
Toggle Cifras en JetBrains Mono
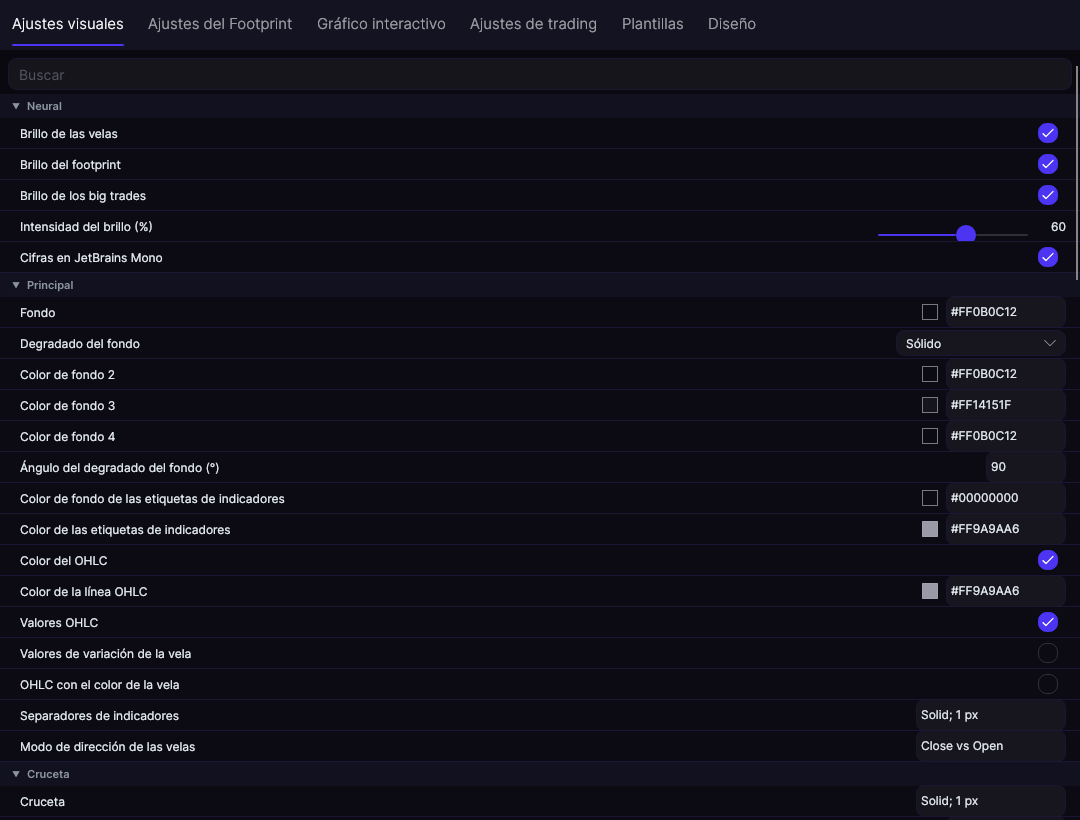click(x=1047, y=257)
